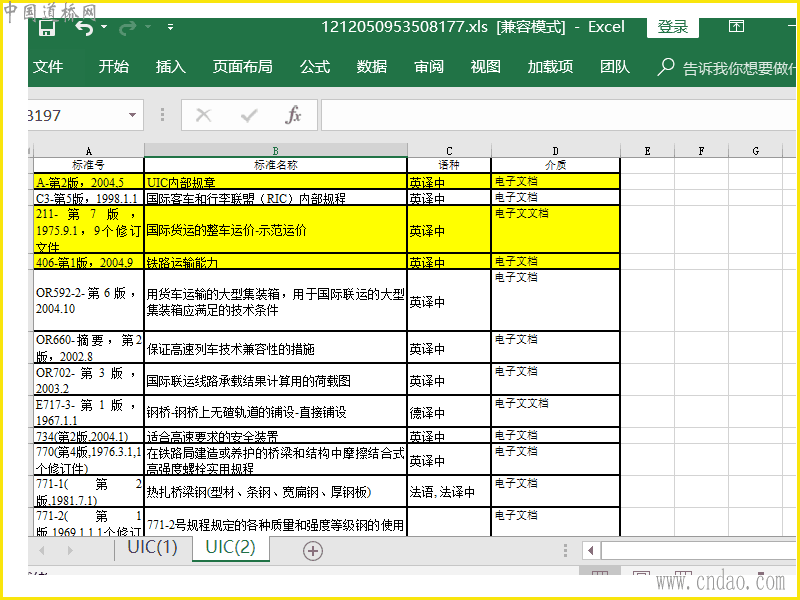Image resolution: width=800 pixels, height=600 pixels.
Task: Switch to the 数据 ribbon tab
Action: click(x=371, y=66)
